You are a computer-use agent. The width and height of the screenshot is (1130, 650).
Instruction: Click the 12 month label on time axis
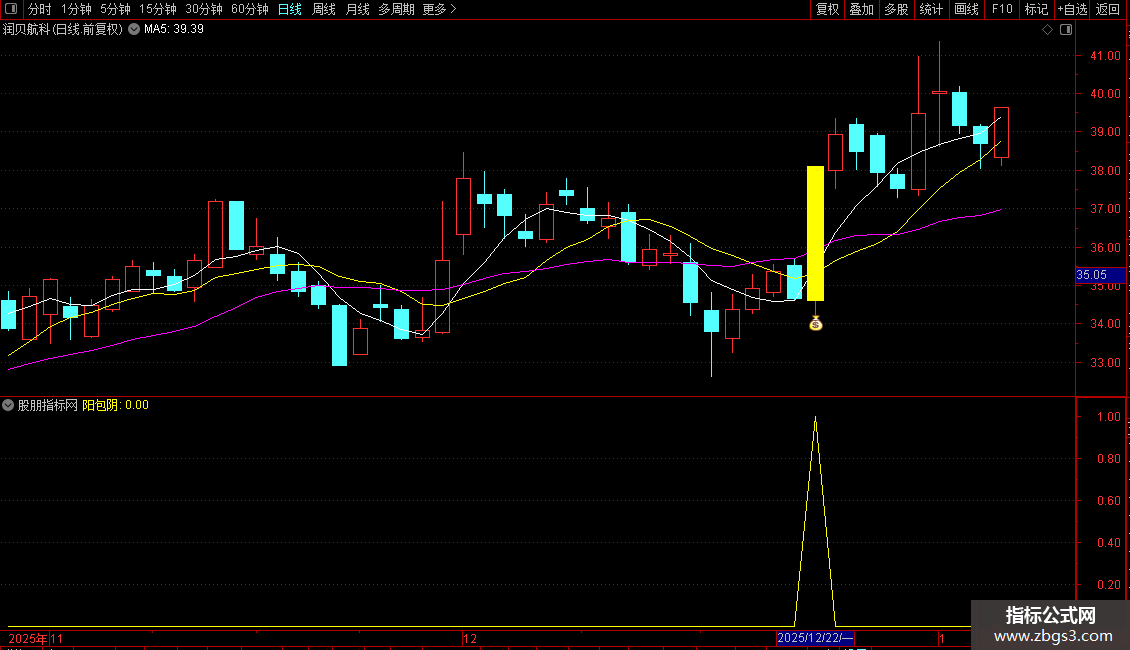tap(470, 638)
